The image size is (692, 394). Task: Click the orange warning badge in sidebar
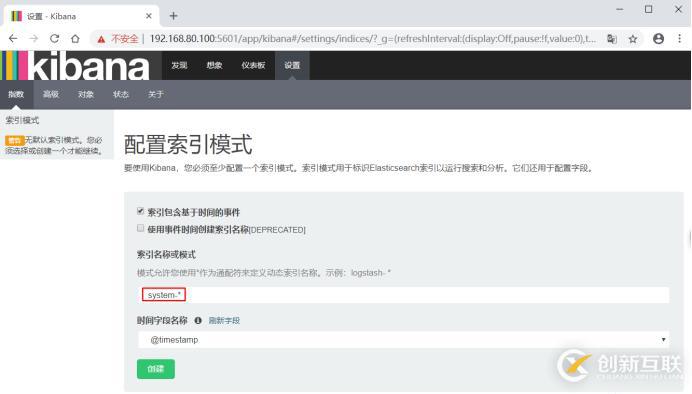(x=14, y=140)
